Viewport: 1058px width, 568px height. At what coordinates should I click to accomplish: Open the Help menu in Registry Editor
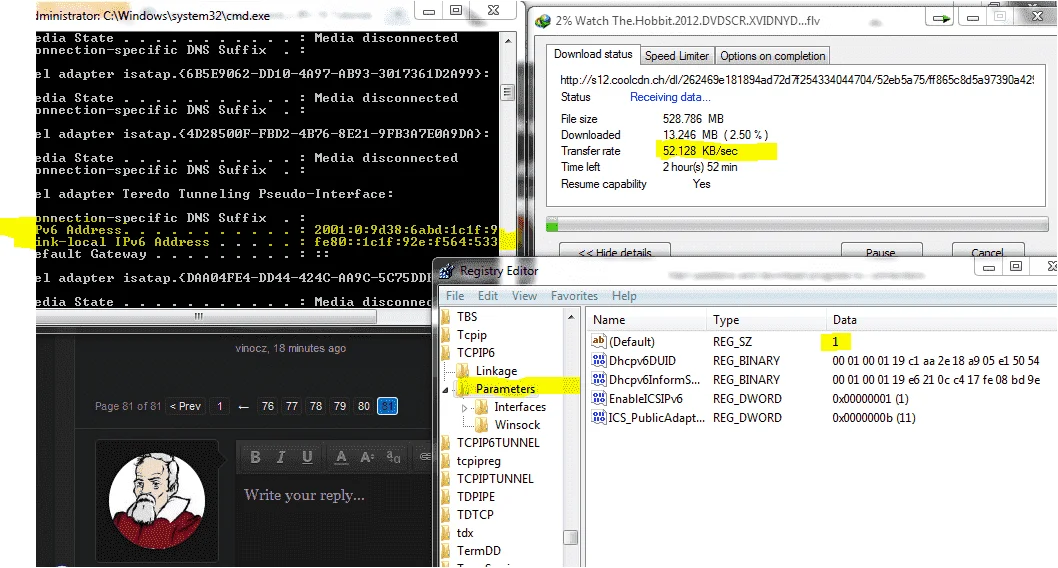tap(624, 295)
